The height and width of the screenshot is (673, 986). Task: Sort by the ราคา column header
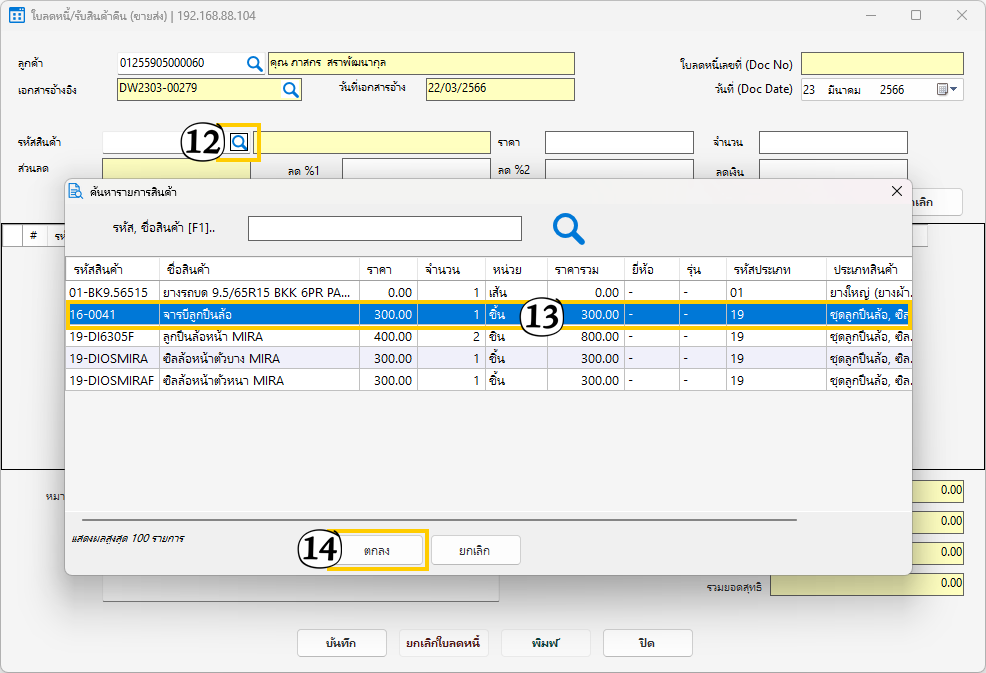(379, 270)
